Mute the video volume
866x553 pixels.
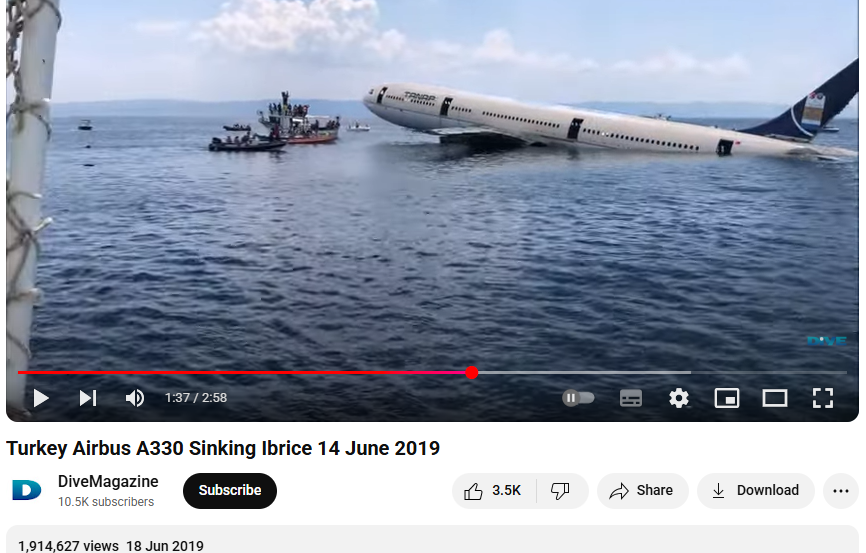(134, 398)
